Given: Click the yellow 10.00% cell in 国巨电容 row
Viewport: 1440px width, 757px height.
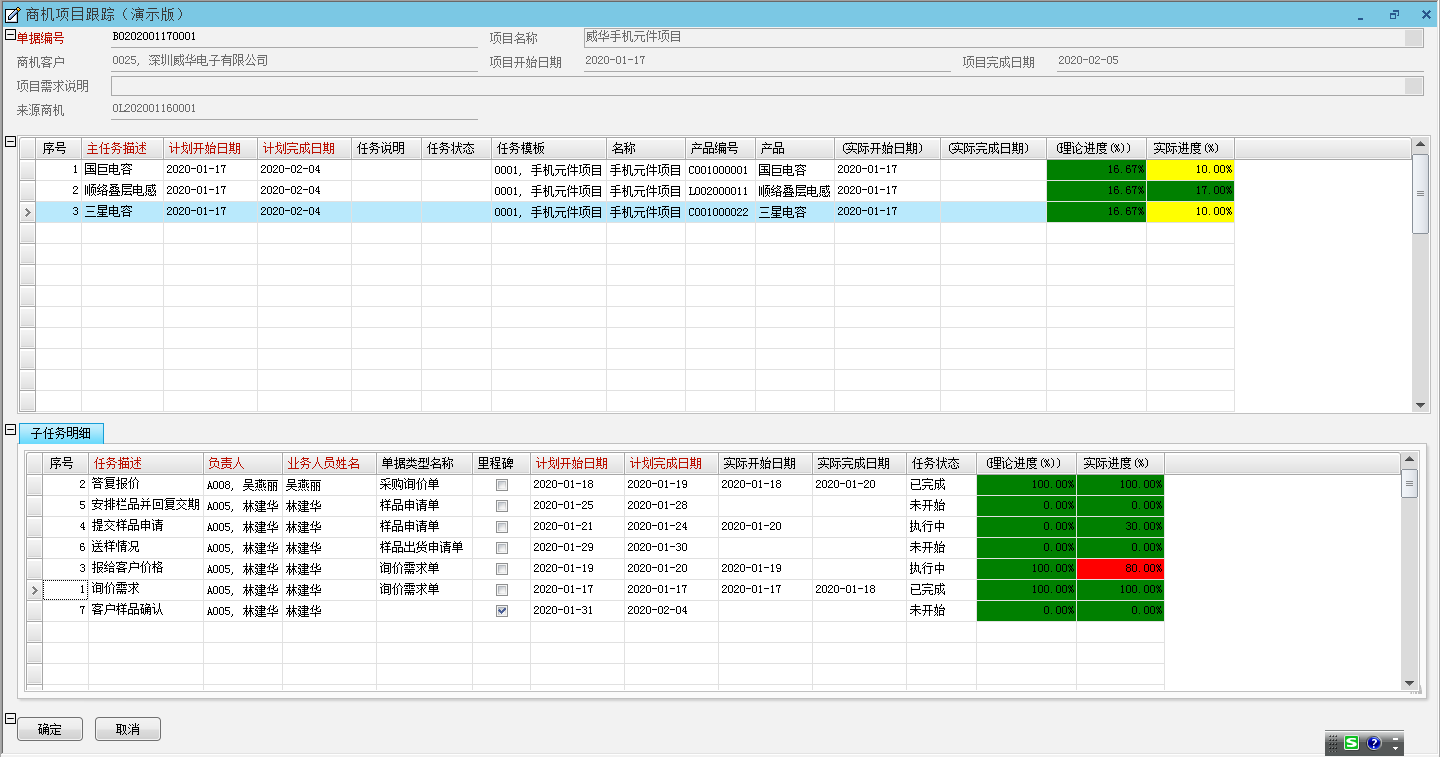Looking at the screenshot, I should click(1190, 169).
